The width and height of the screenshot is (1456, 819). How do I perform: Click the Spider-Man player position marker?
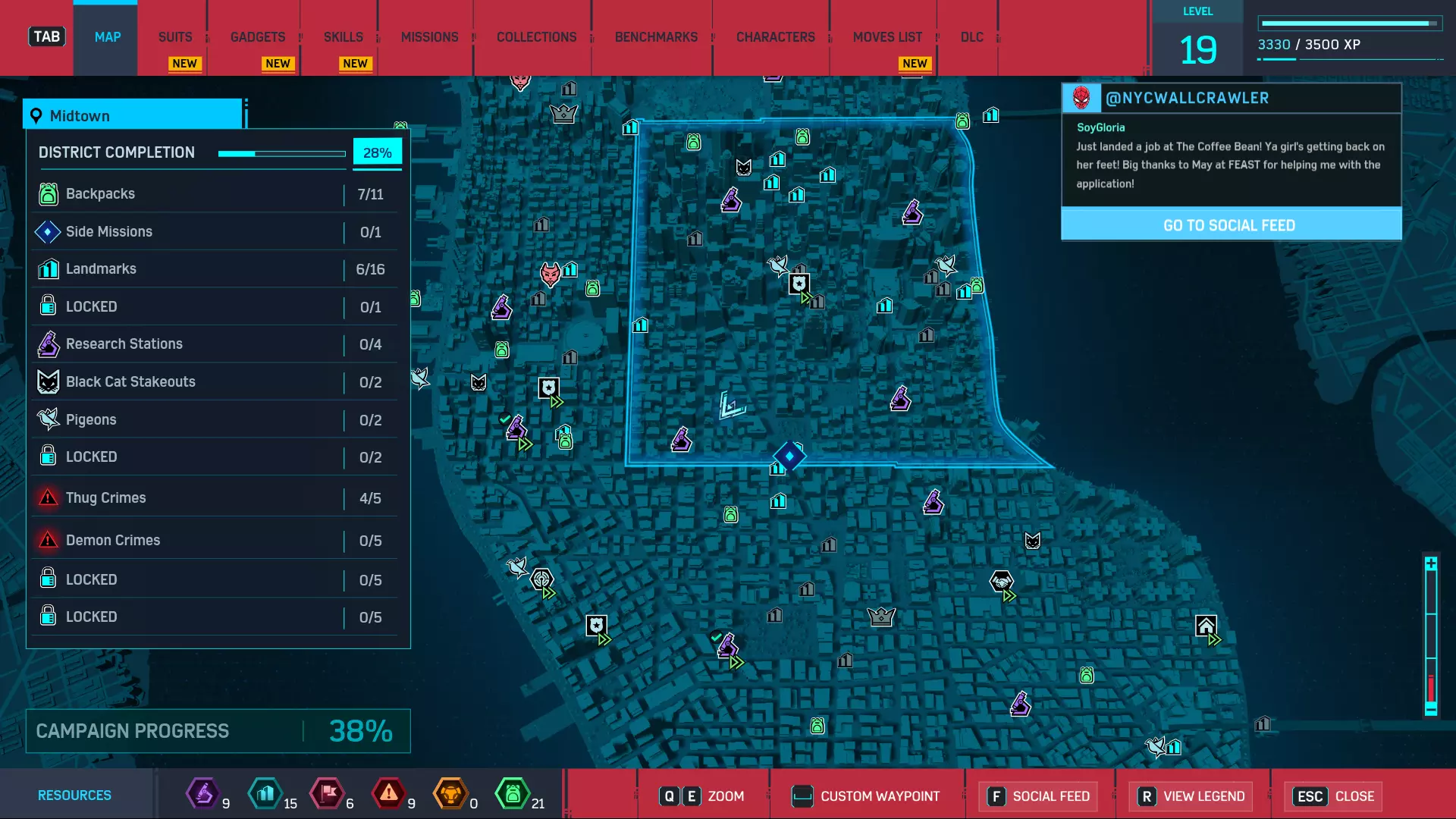pyautogui.click(x=732, y=406)
